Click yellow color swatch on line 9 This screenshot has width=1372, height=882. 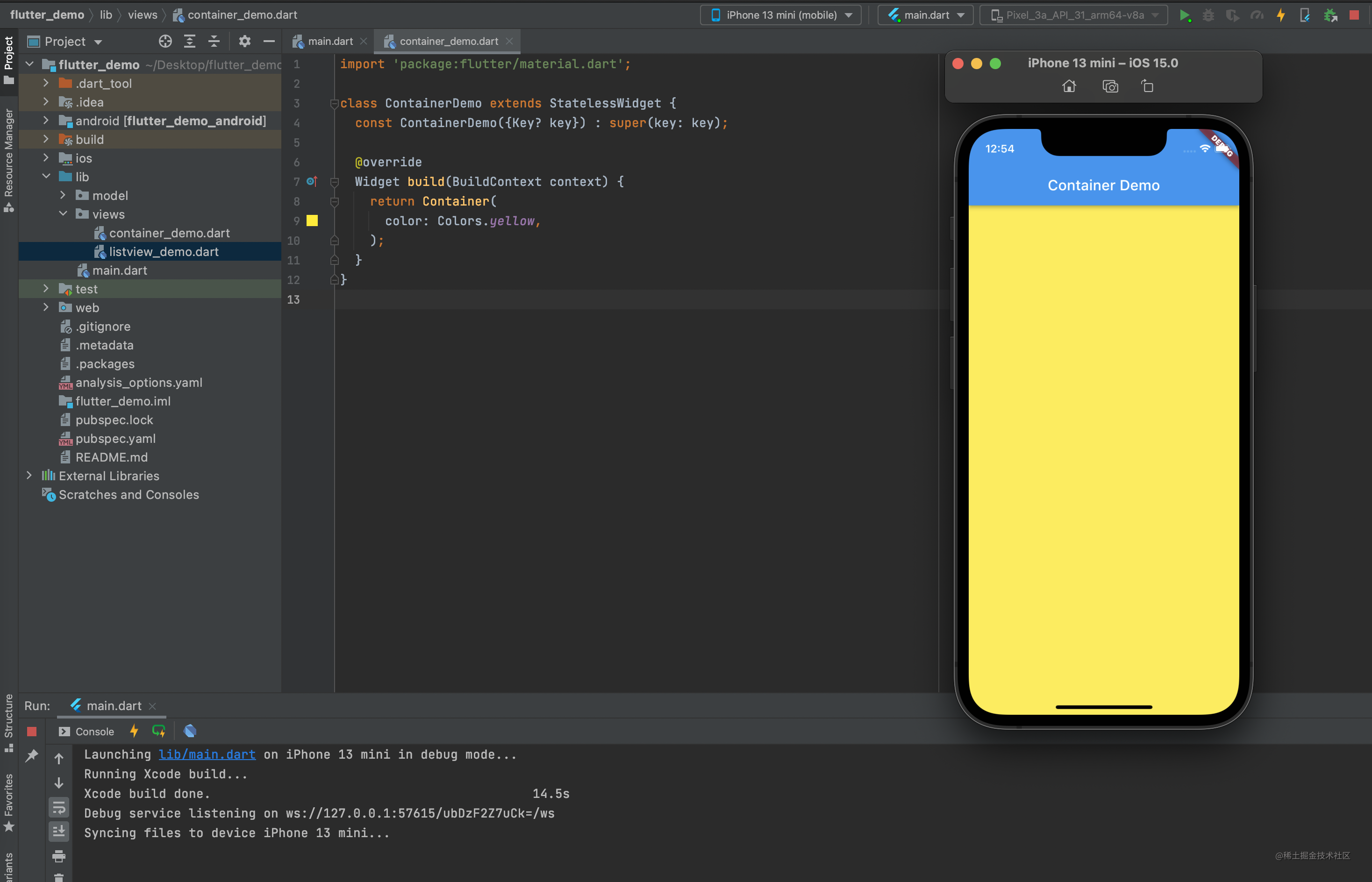point(312,220)
